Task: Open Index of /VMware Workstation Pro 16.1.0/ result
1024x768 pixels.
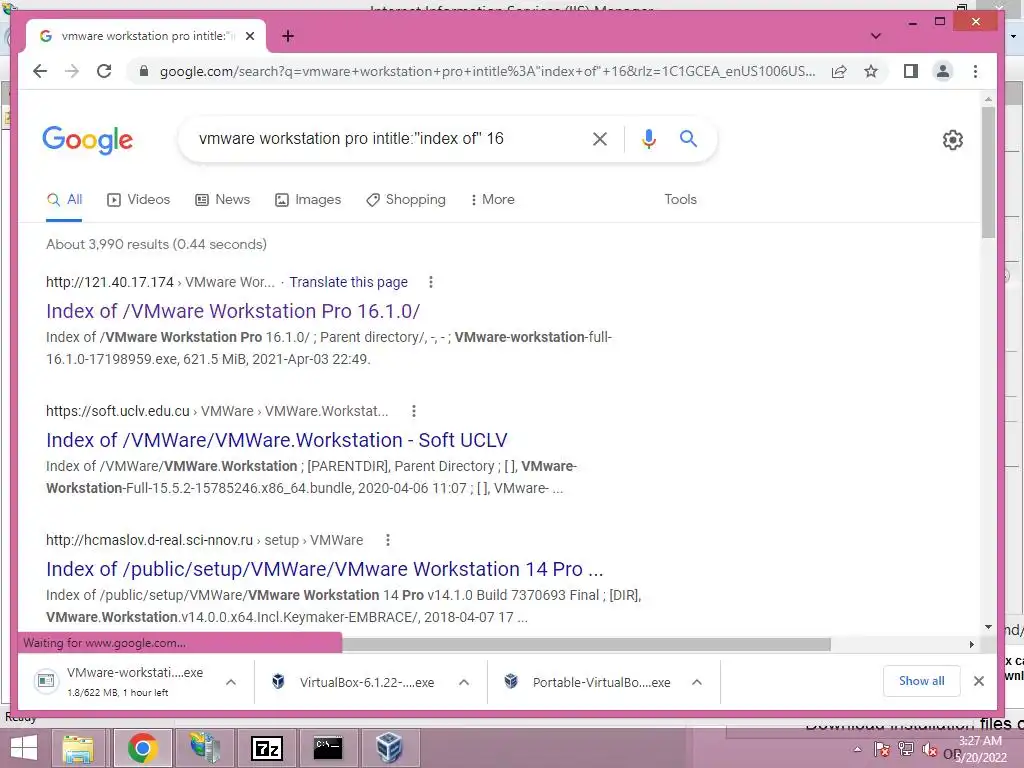Action: [233, 311]
